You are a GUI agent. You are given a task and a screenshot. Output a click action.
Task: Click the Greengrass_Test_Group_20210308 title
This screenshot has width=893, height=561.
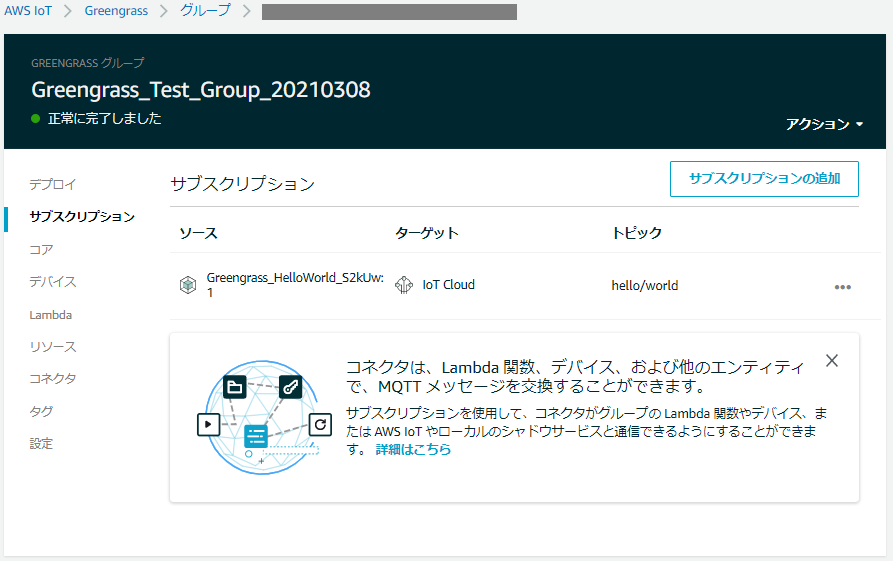[201, 90]
